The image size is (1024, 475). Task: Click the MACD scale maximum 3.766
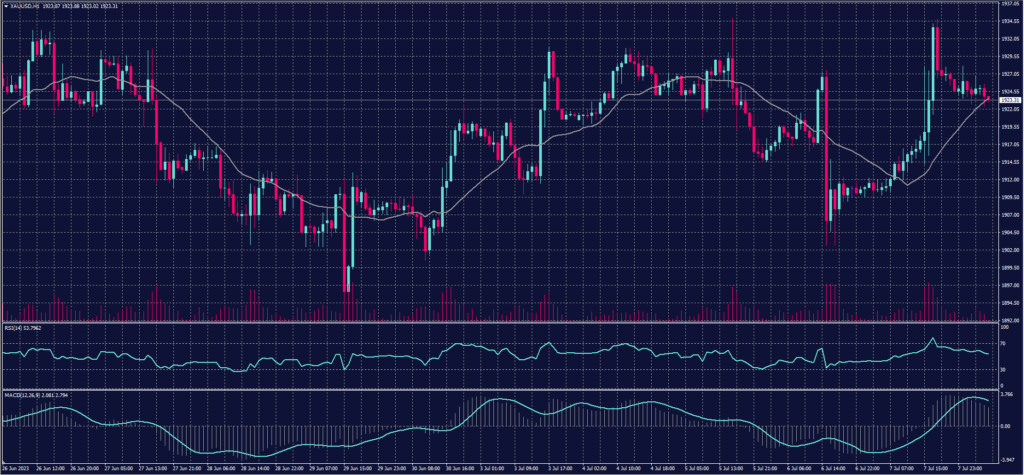(x=1007, y=396)
